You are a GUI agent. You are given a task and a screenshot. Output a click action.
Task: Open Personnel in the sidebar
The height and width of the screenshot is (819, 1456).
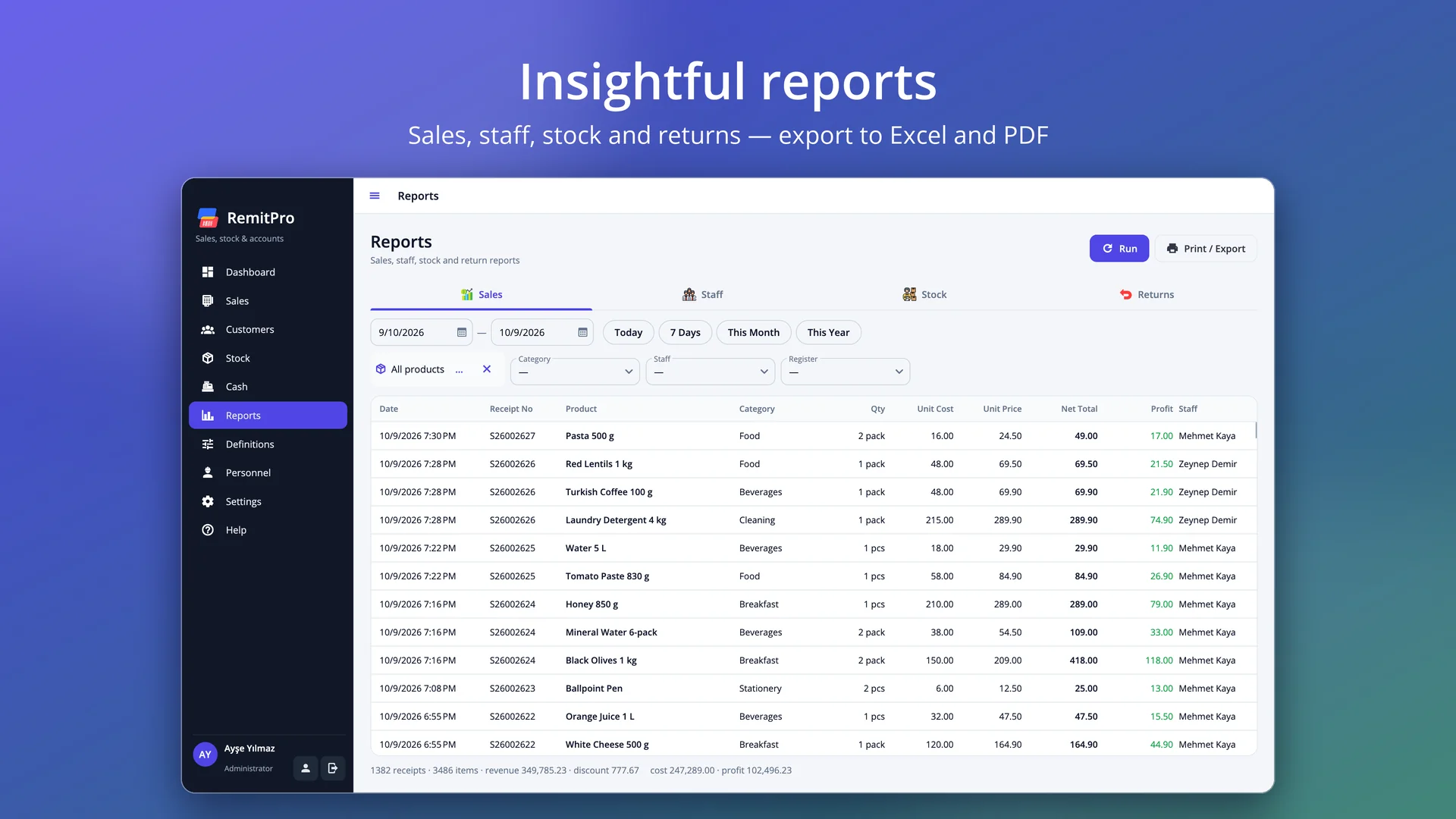[x=268, y=472]
